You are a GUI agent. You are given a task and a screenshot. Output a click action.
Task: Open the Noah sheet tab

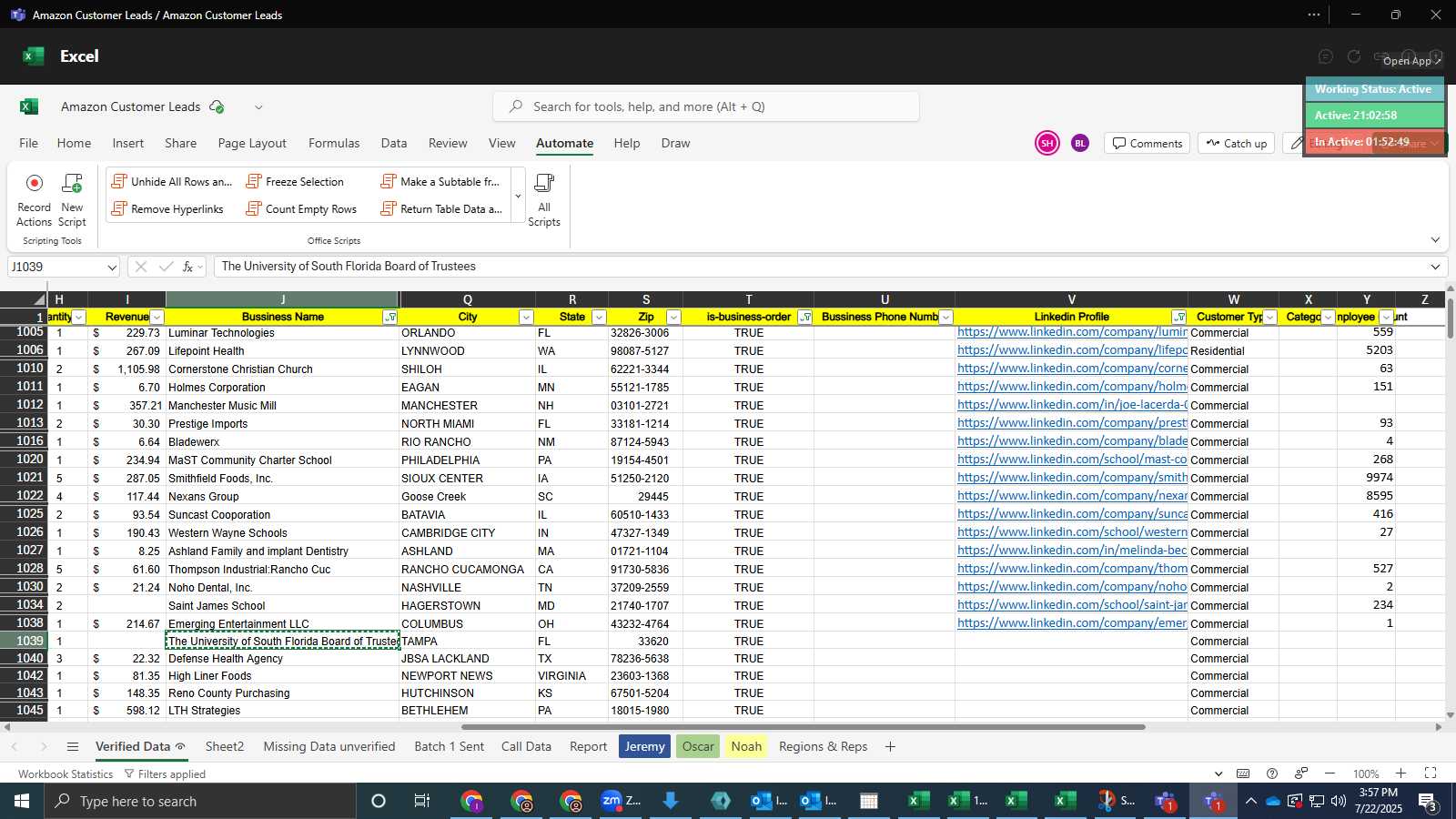(746, 746)
